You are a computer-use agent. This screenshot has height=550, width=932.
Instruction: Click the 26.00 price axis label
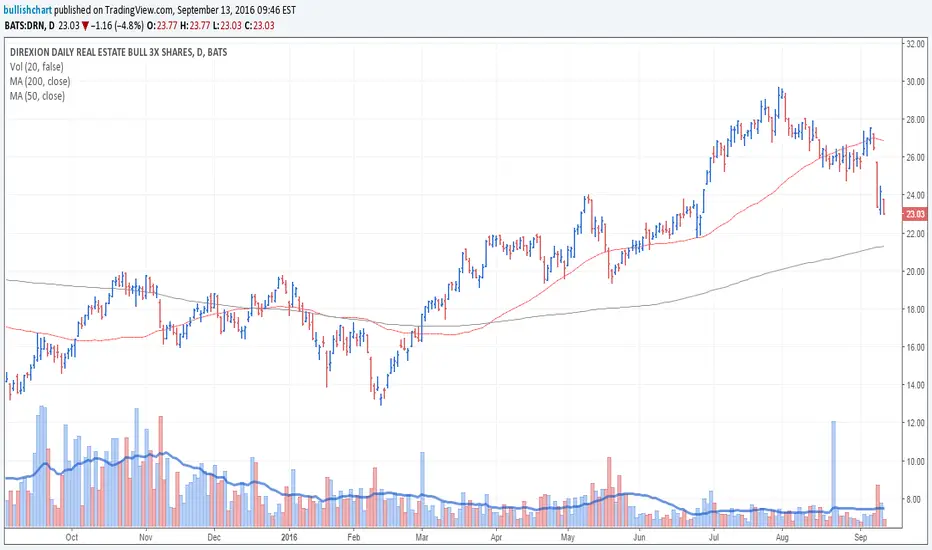[x=915, y=158]
